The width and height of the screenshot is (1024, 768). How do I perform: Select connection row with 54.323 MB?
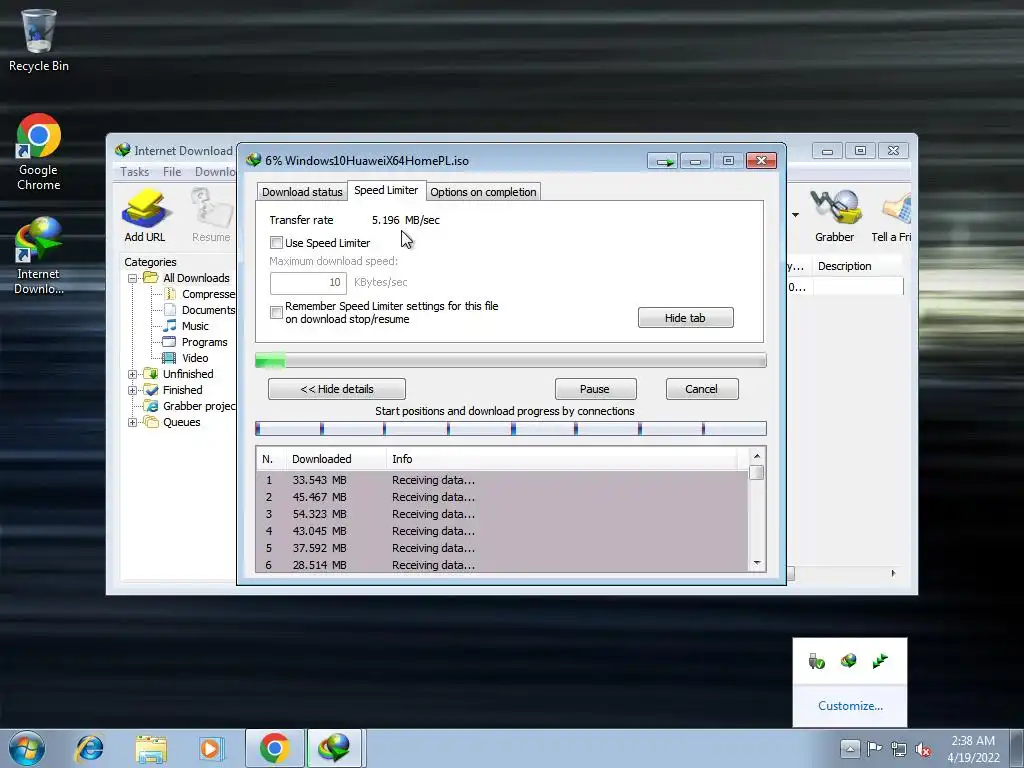[x=502, y=514]
